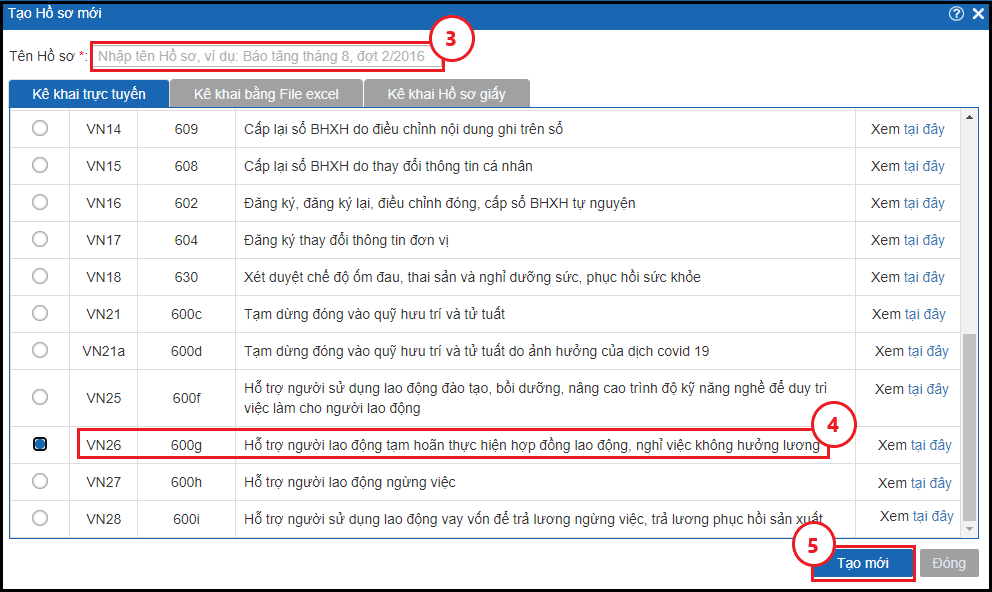Click the 609 code cell
The width and height of the screenshot is (992, 592).
pos(186,129)
